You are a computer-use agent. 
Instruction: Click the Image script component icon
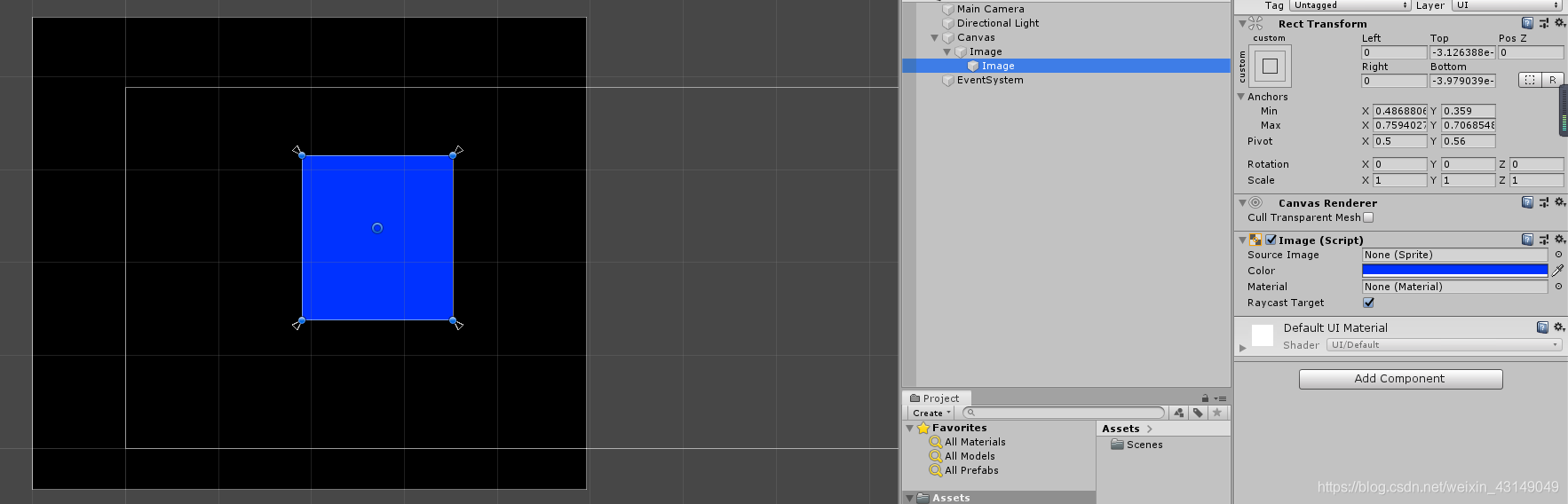[x=1255, y=240]
